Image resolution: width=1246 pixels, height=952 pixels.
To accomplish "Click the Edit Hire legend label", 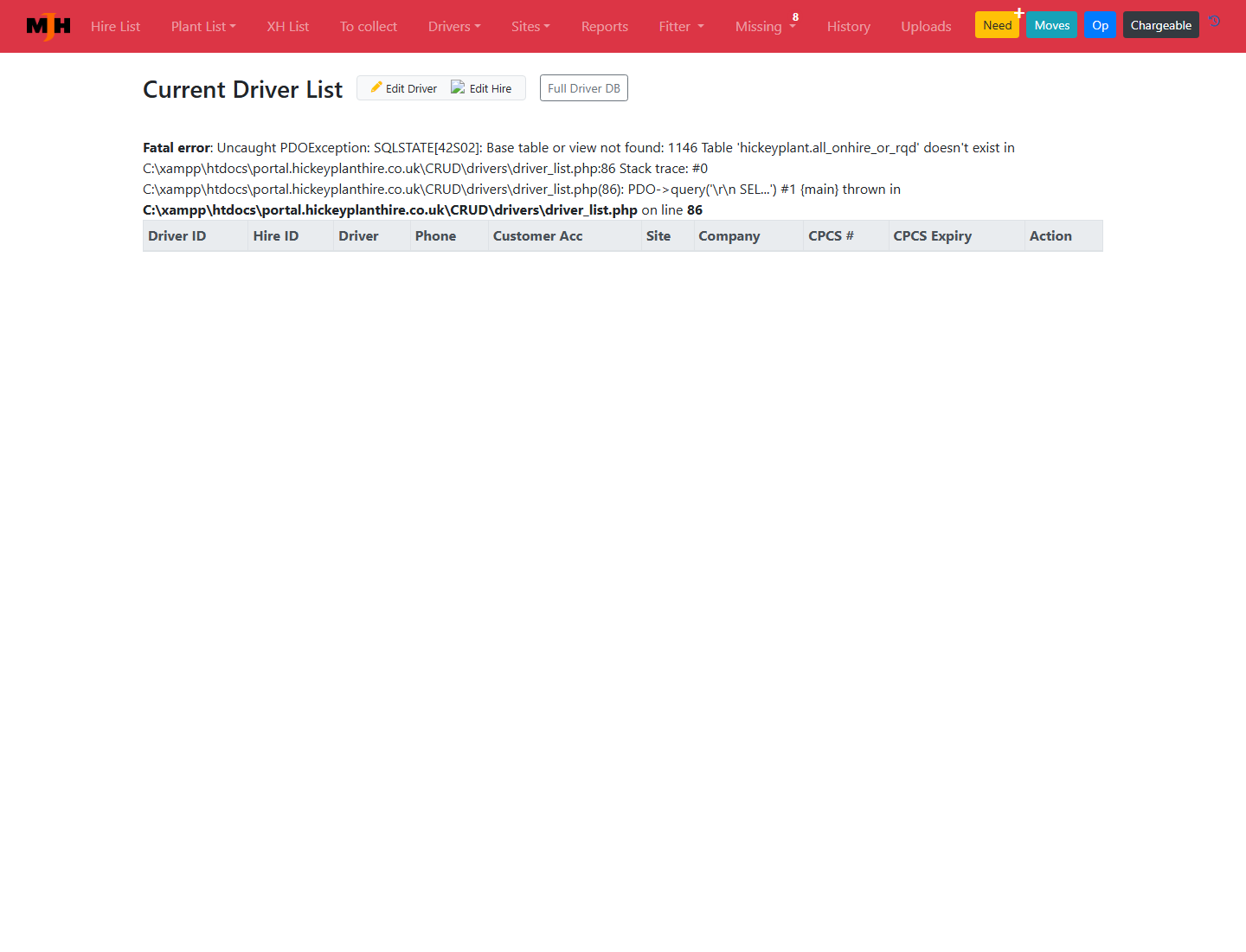I will tap(491, 88).
